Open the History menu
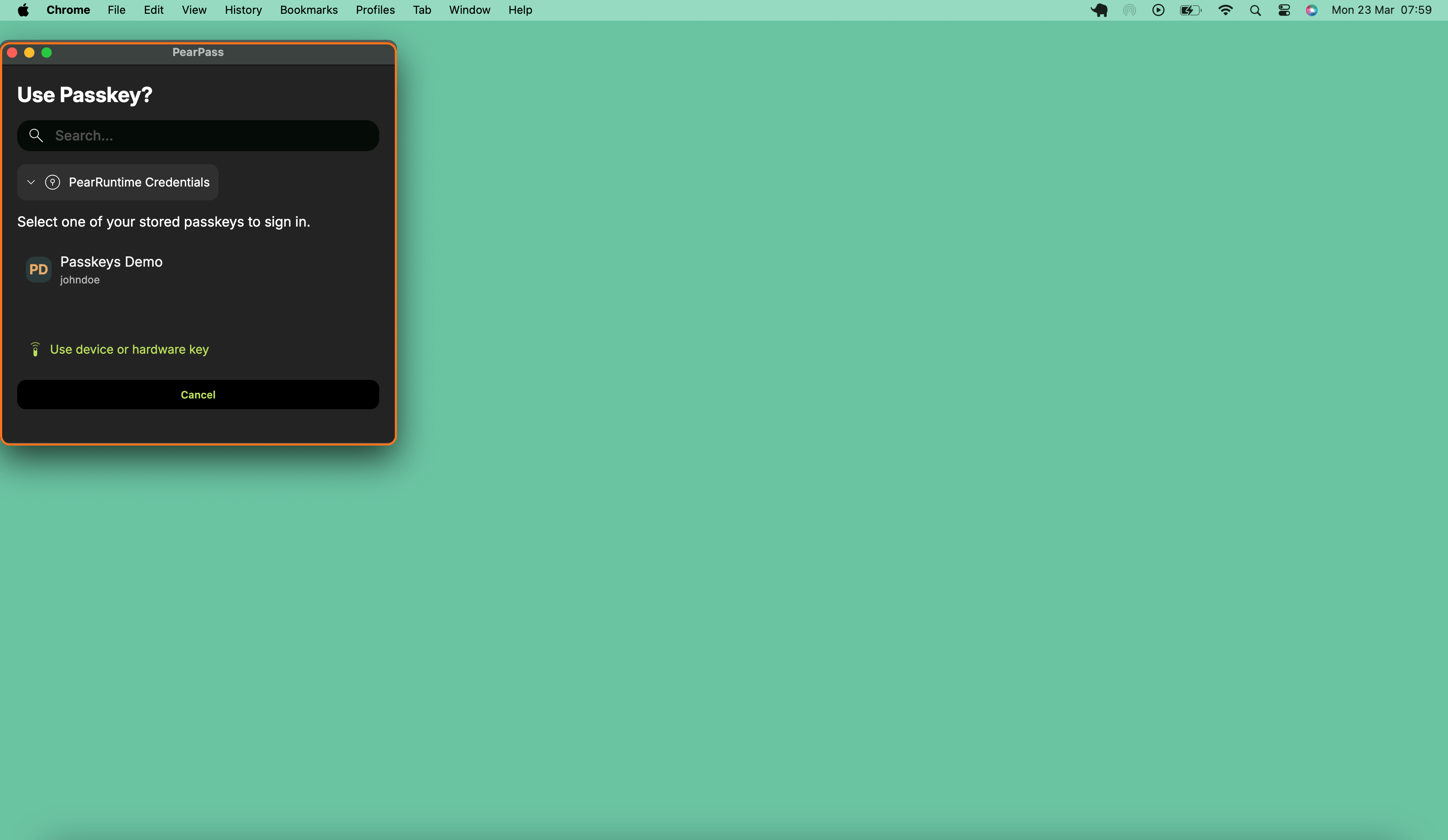This screenshot has width=1448, height=840. 243,10
